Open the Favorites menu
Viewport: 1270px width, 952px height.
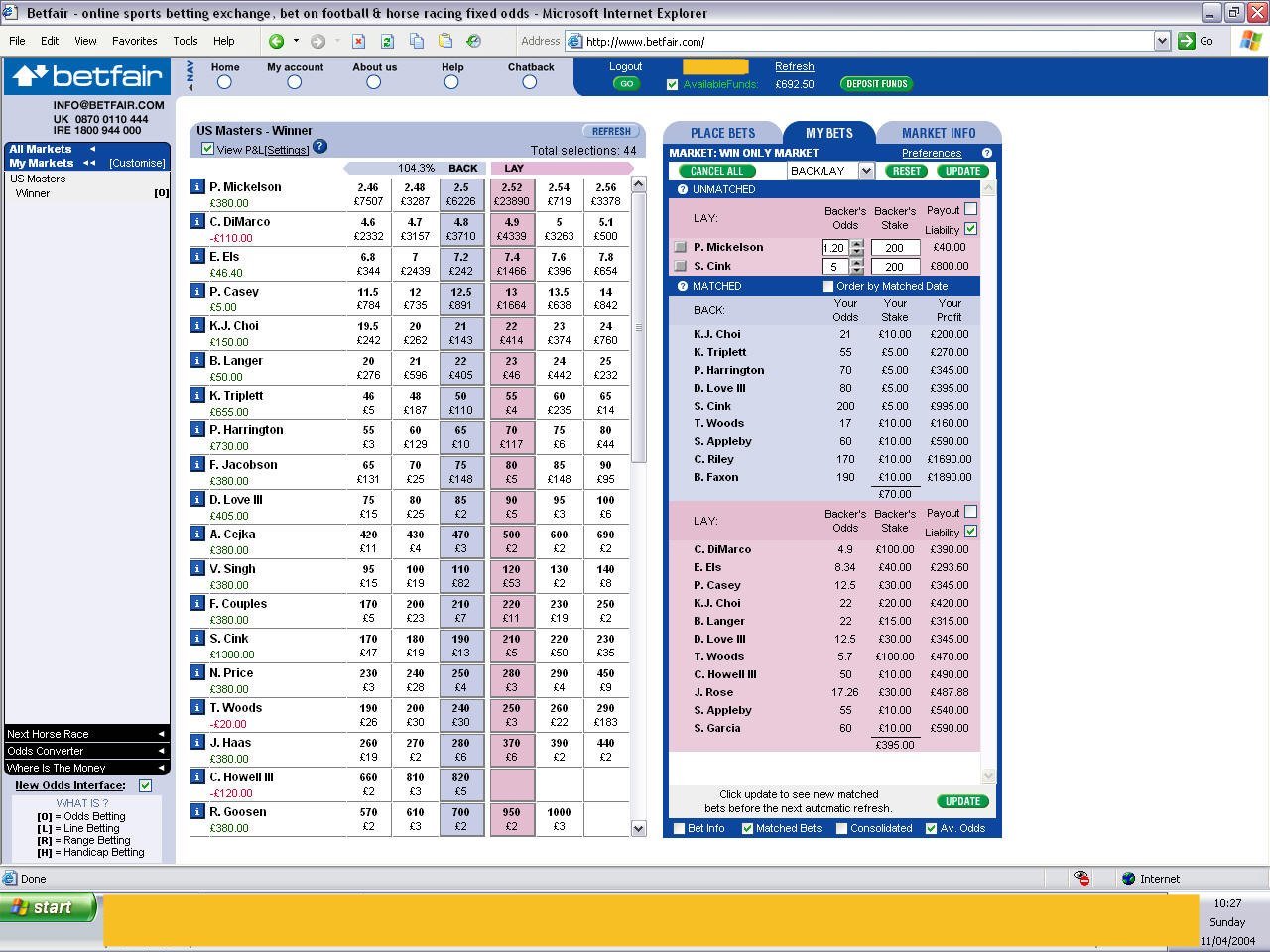click(134, 41)
